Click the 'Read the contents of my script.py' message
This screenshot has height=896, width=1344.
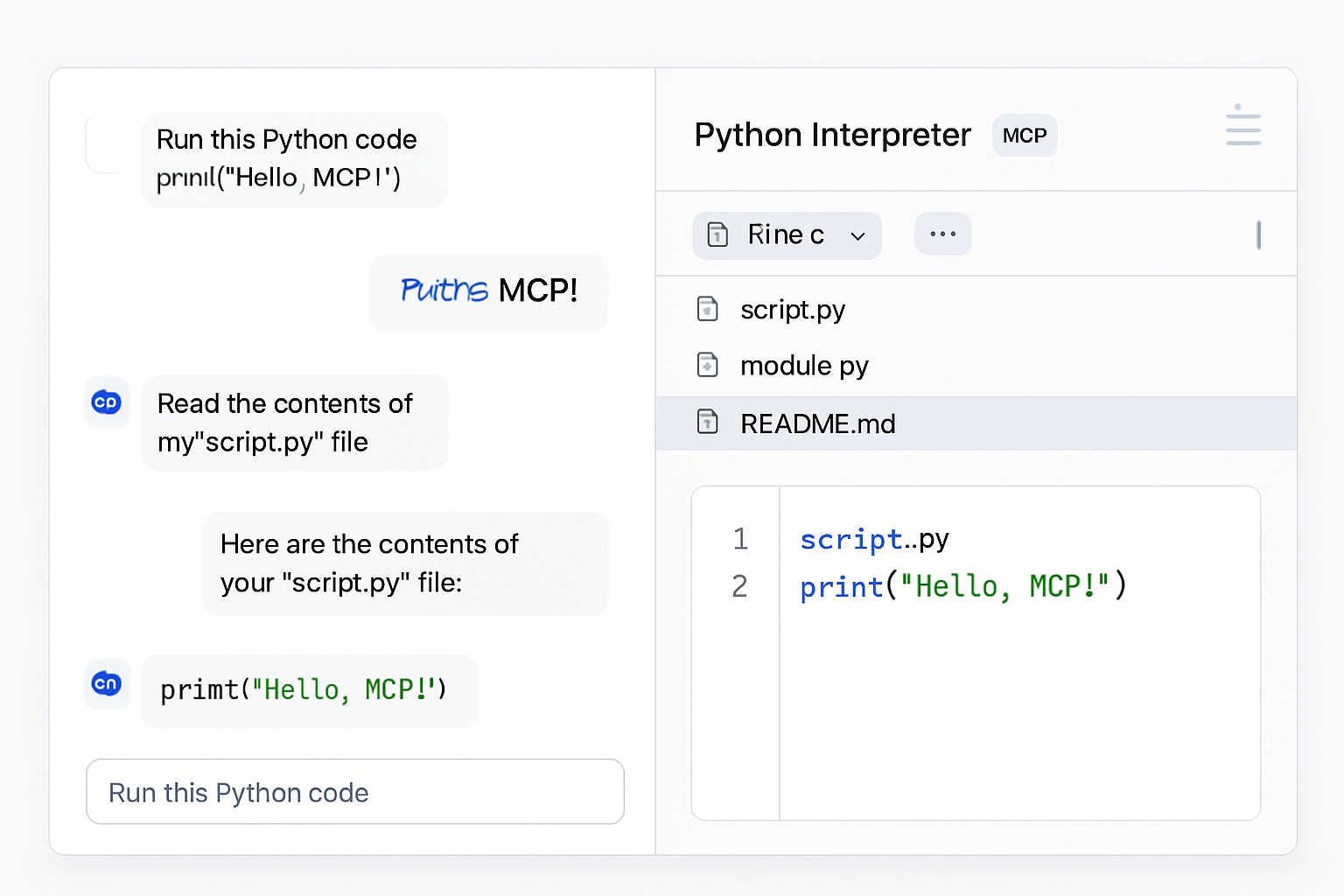(x=295, y=423)
